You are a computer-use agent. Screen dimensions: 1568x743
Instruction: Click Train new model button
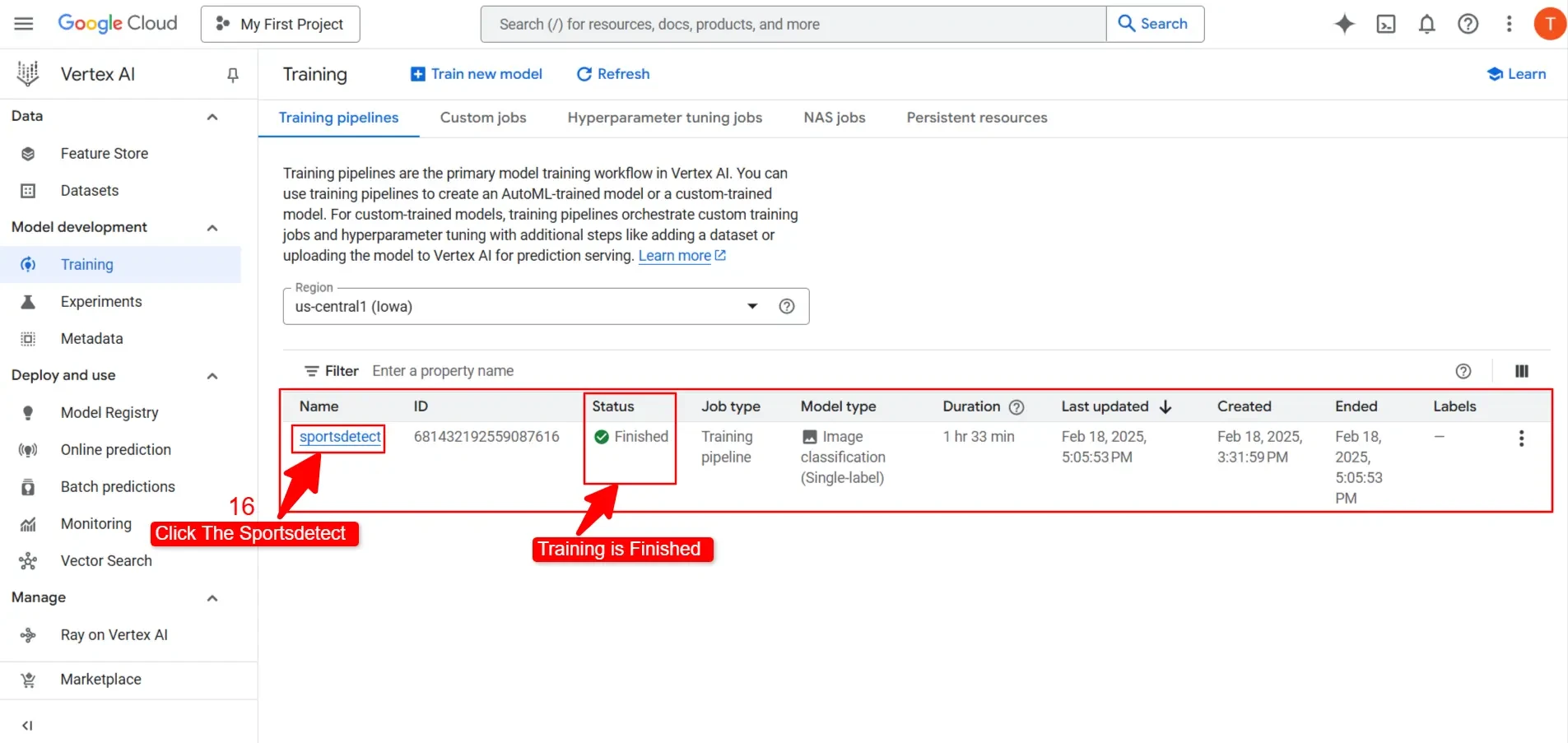point(477,74)
